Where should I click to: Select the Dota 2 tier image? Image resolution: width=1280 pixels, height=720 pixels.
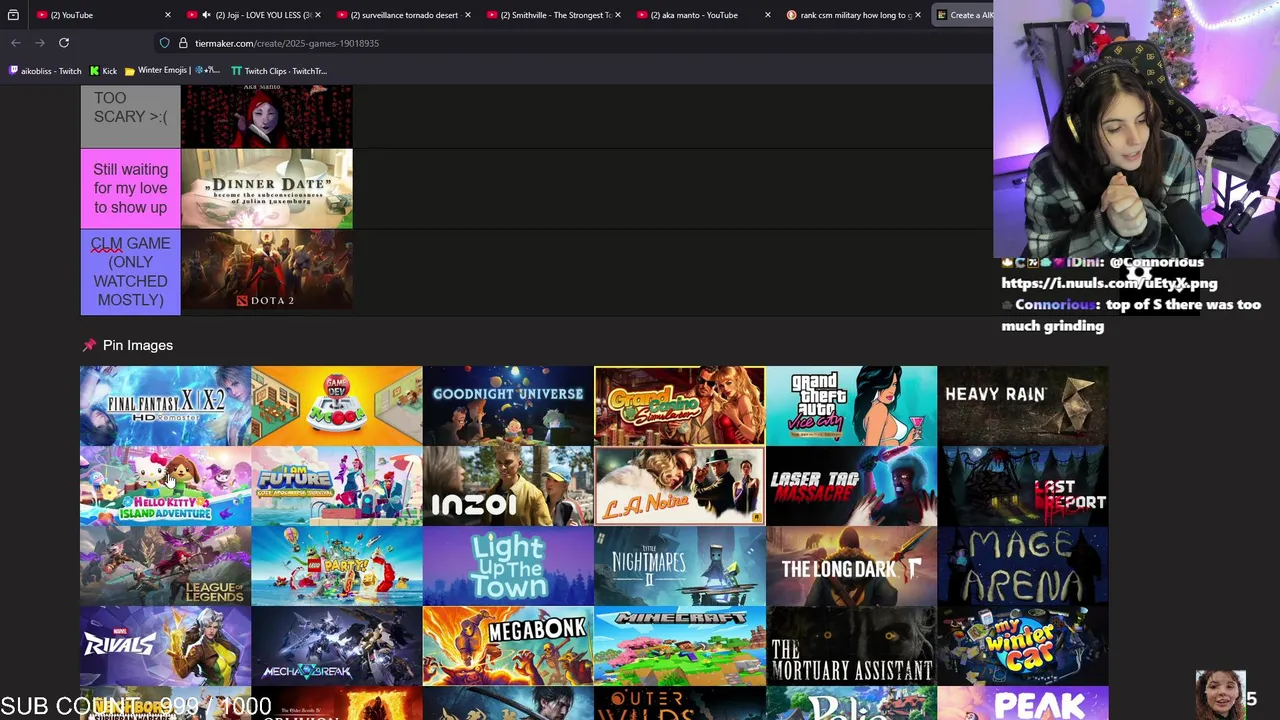coord(267,270)
